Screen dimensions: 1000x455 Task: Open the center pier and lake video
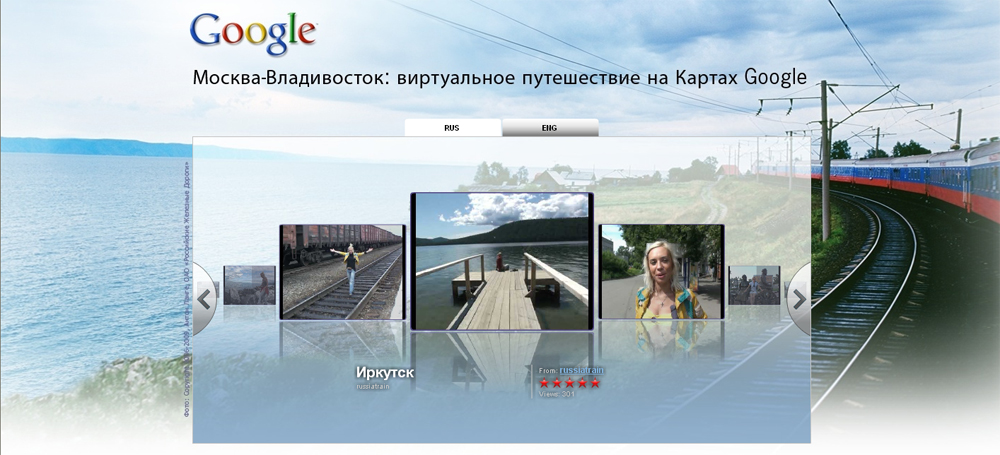click(502, 261)
